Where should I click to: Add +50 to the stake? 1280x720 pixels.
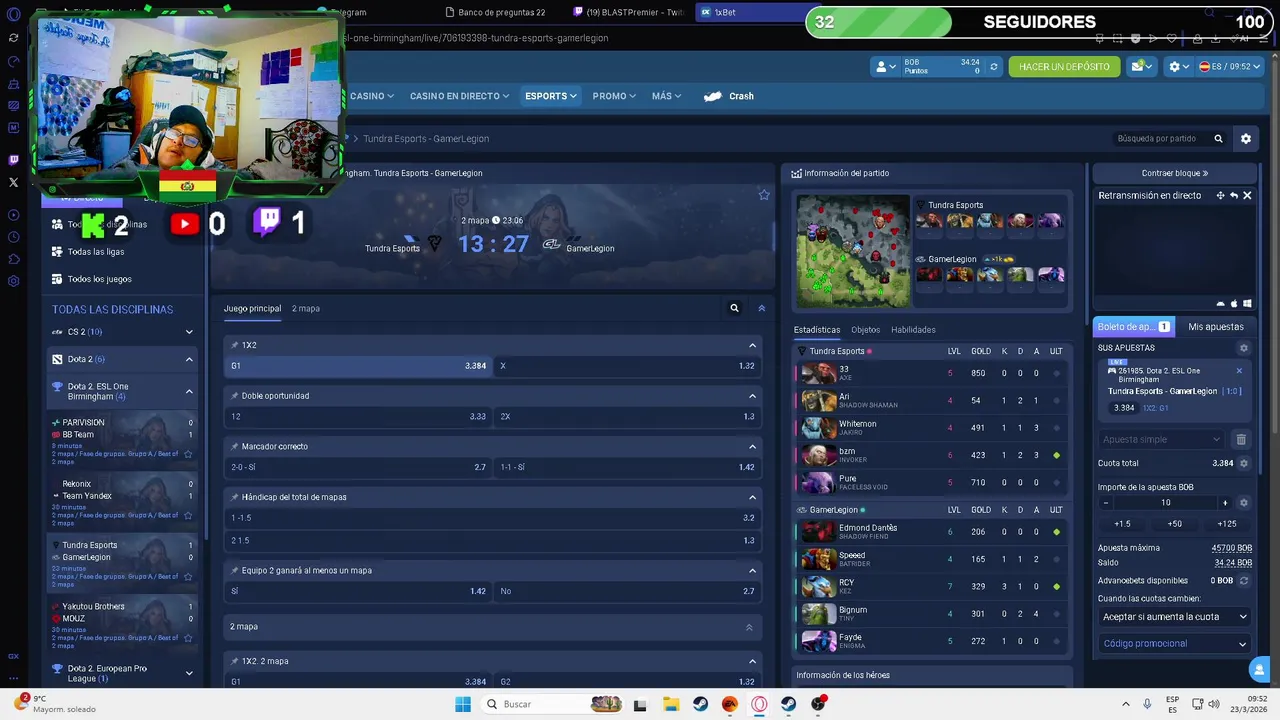(x=1174, y=524)
